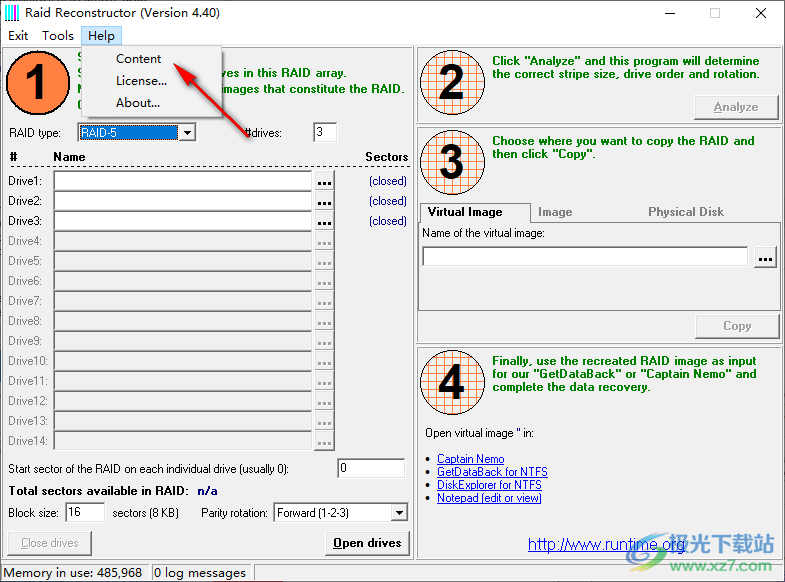Click the virtual image name field
The height and width of the screenshot is (582, 785).
pos(585,257)
